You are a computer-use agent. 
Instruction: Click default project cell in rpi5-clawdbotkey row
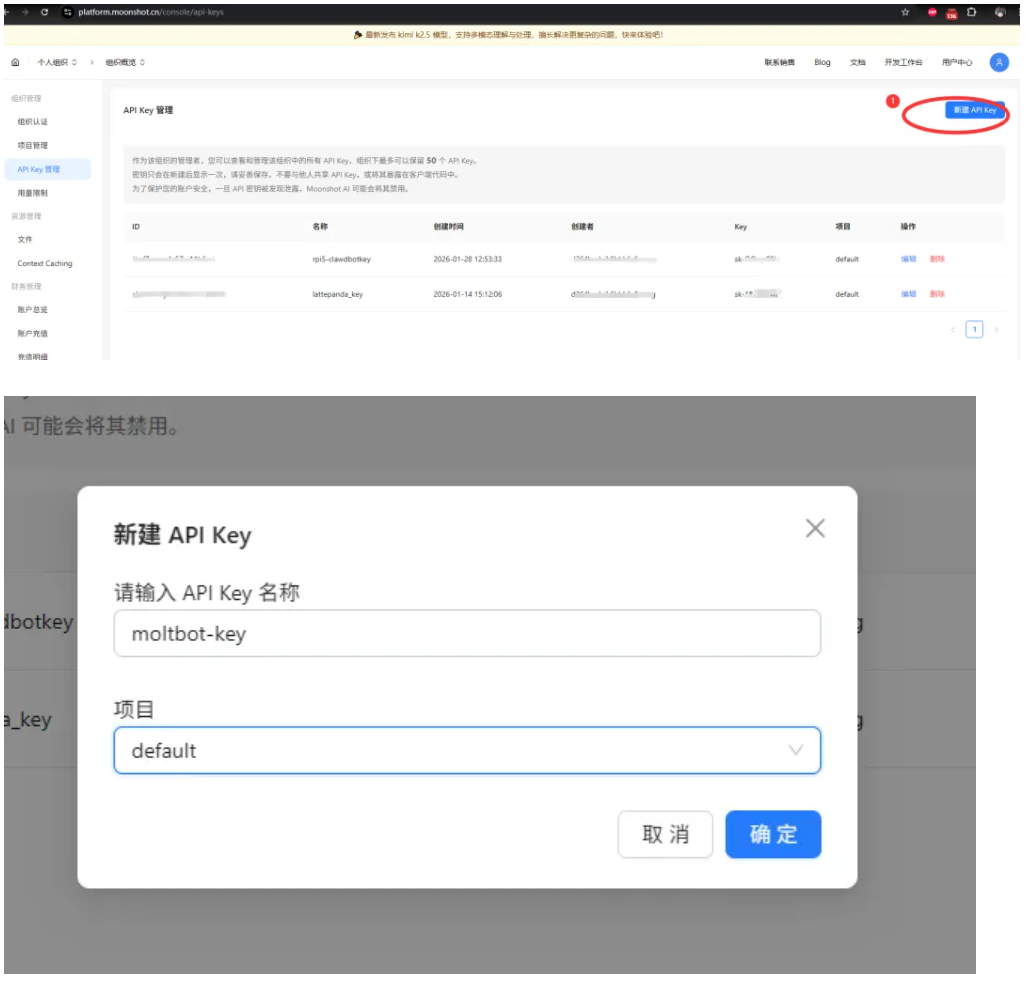coord(847,259)
